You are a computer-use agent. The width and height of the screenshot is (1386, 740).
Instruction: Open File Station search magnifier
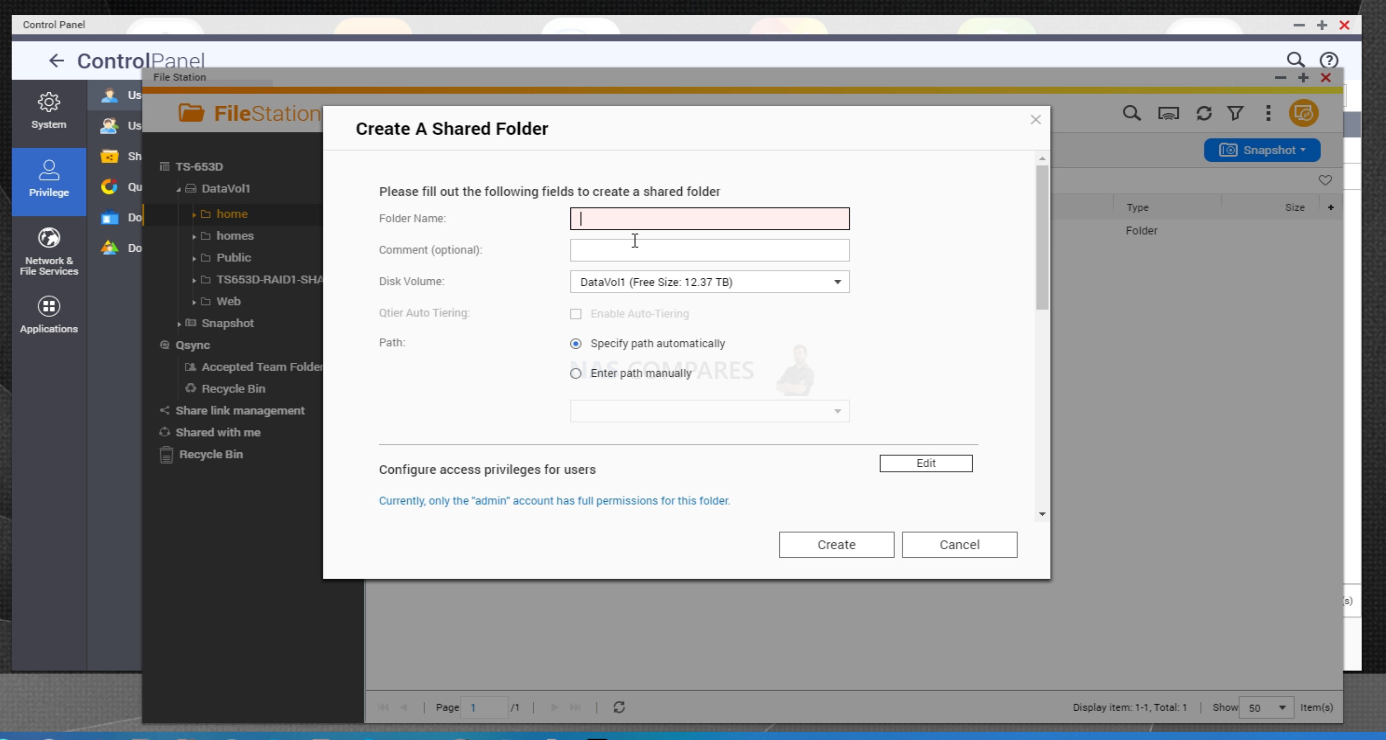[x=1131, y=114]
